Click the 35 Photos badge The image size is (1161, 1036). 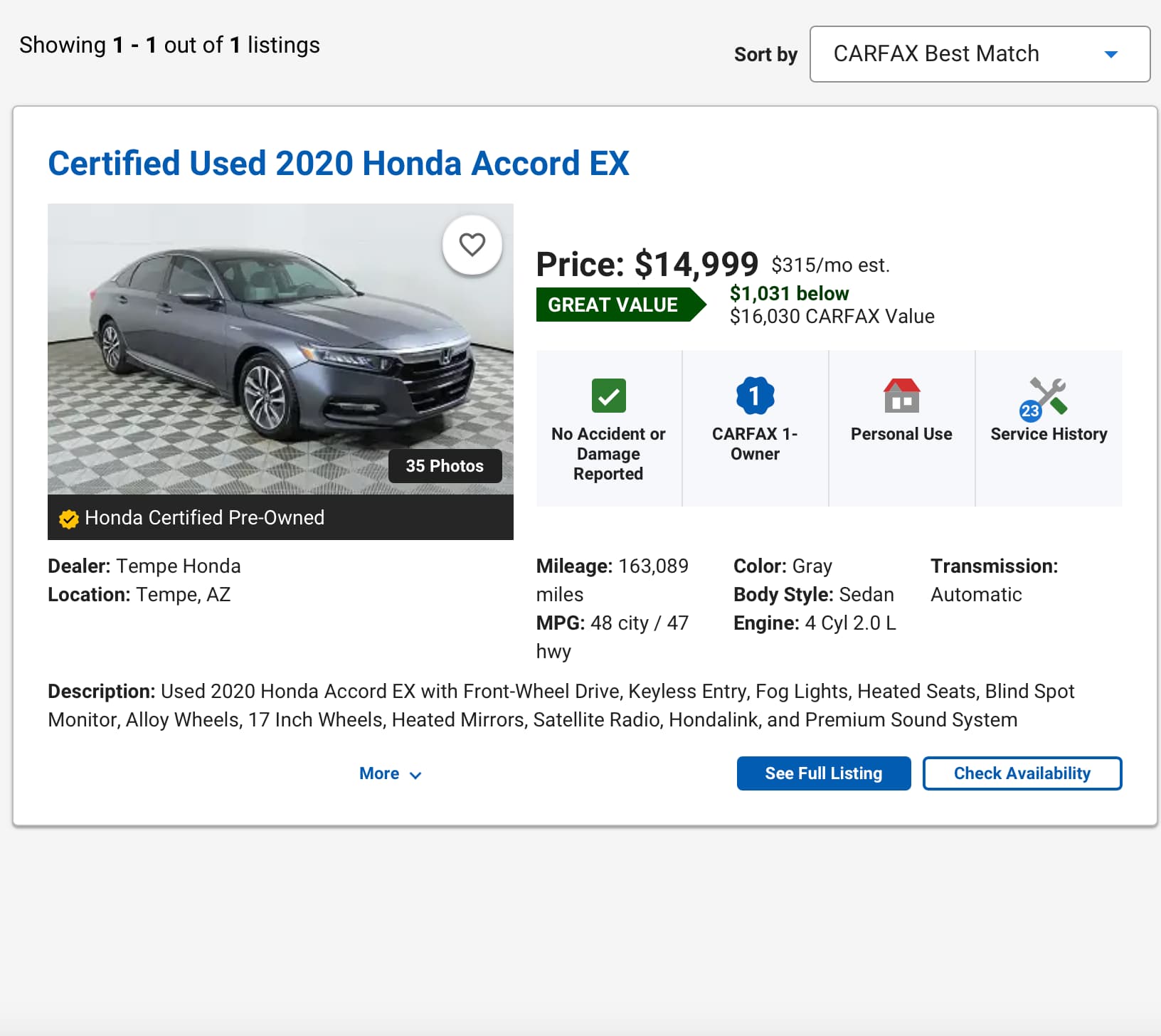point(445,466)
